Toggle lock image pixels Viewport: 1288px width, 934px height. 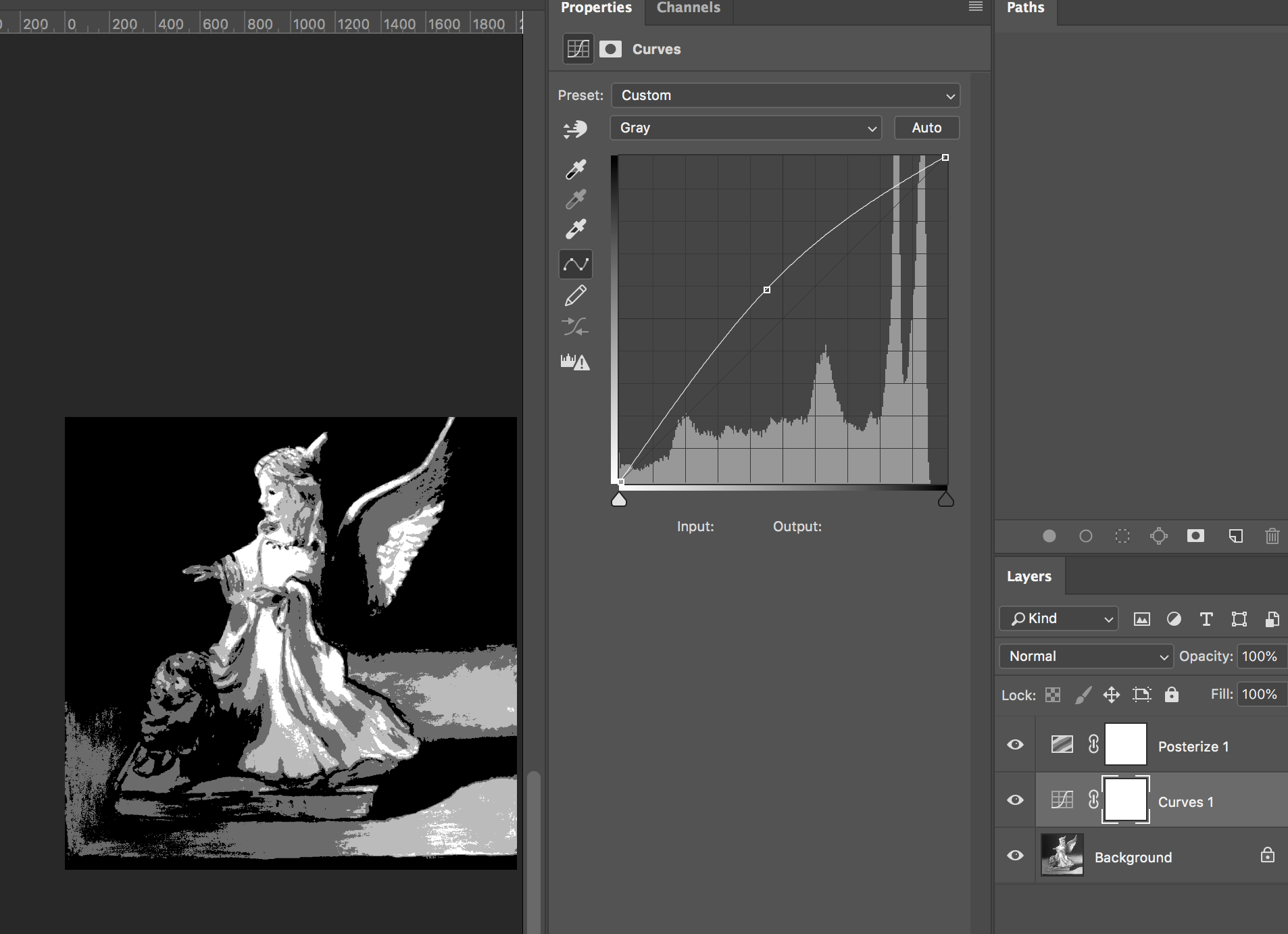(1083, 695)
